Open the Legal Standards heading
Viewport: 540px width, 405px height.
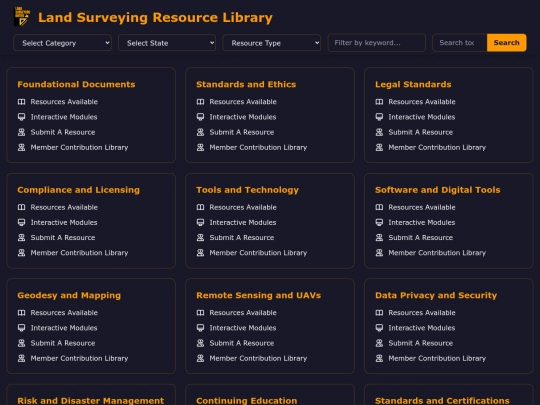413,84
